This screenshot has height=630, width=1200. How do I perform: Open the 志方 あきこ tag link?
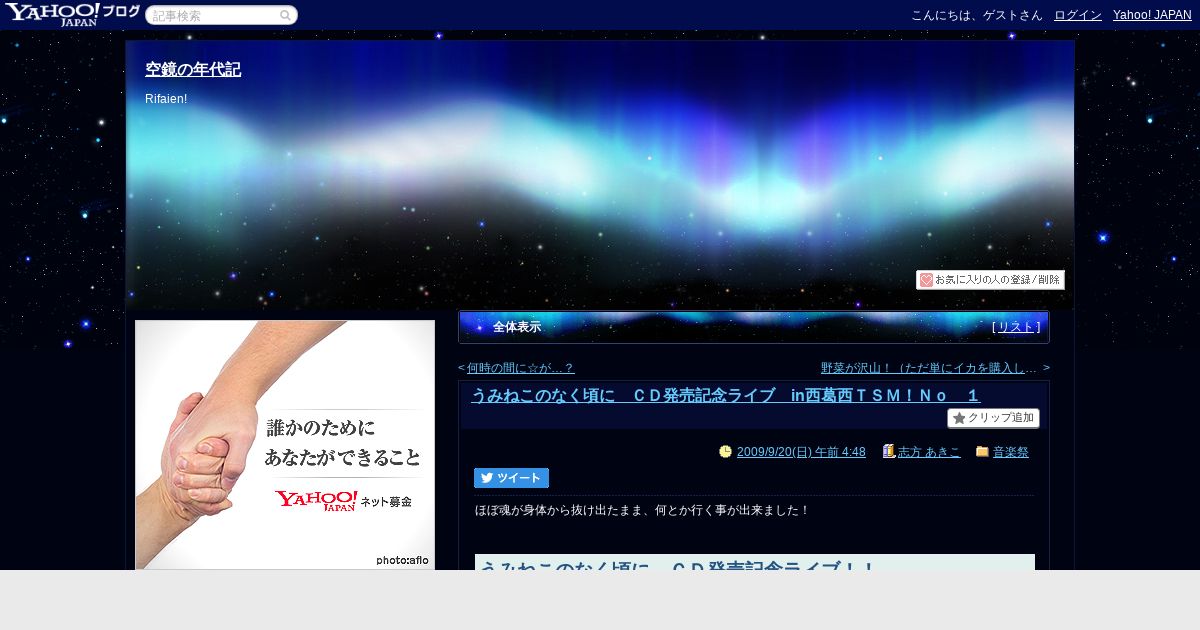[929, 452]
